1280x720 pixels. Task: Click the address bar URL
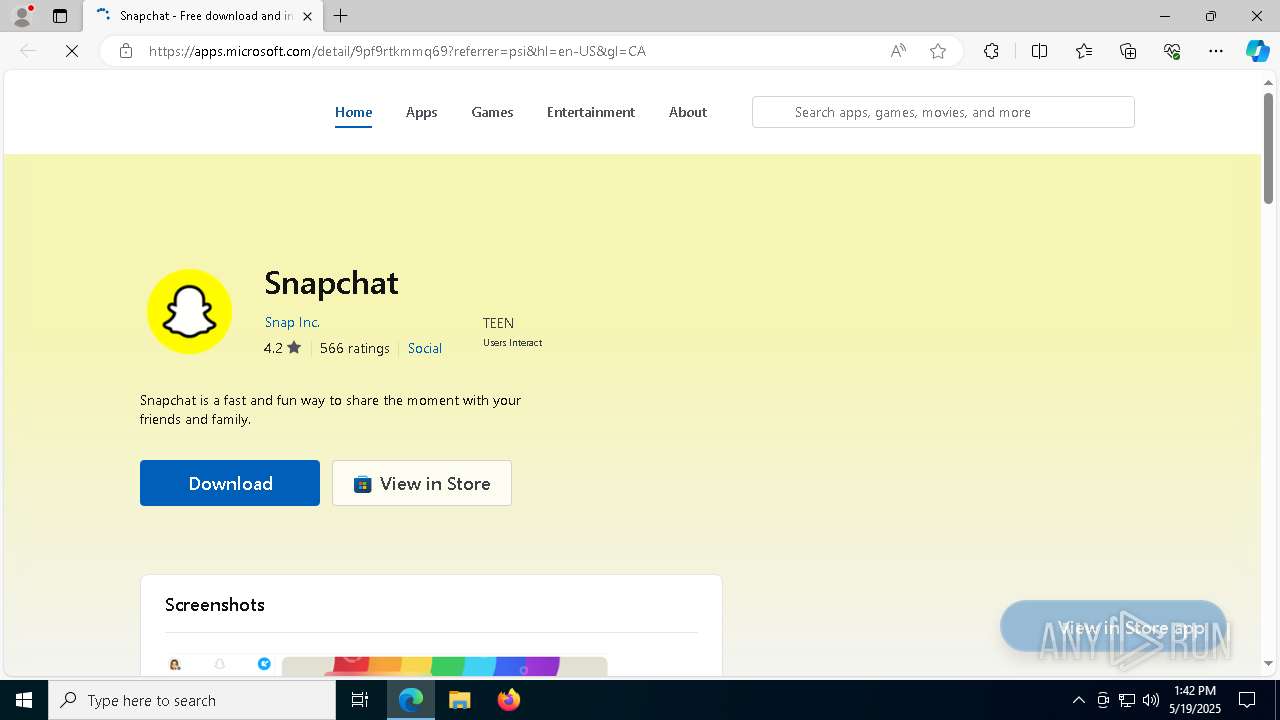coord(397,51)
